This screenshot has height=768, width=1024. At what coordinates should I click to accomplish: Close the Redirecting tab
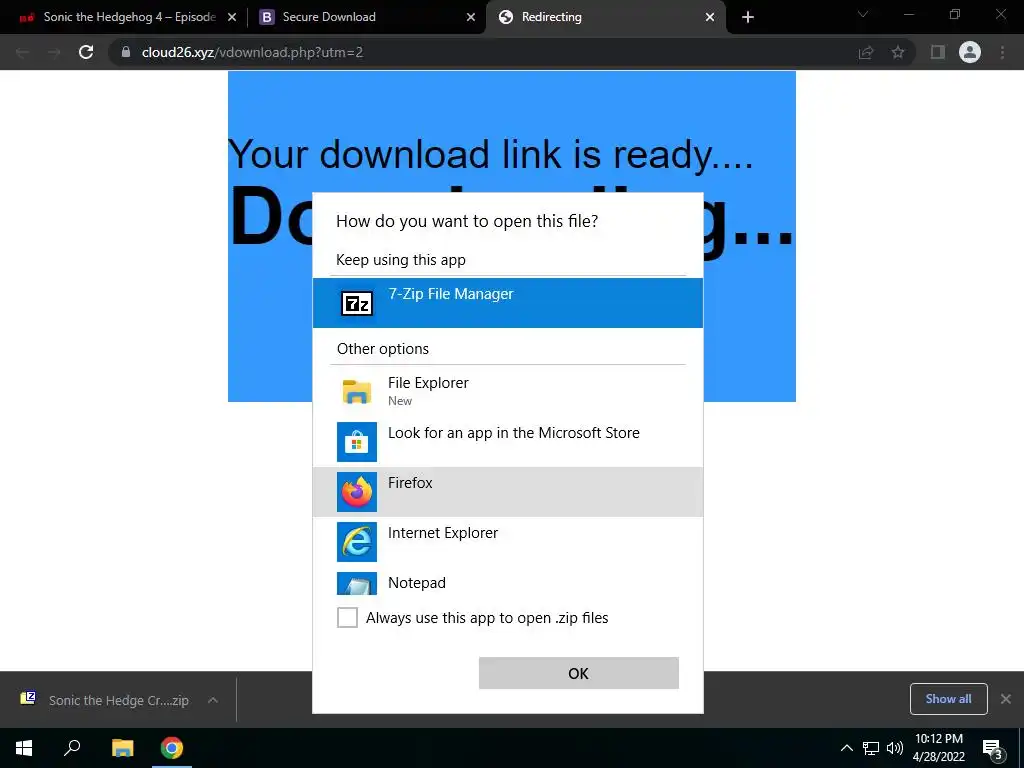pyautogui.click(x=710, y=18)
